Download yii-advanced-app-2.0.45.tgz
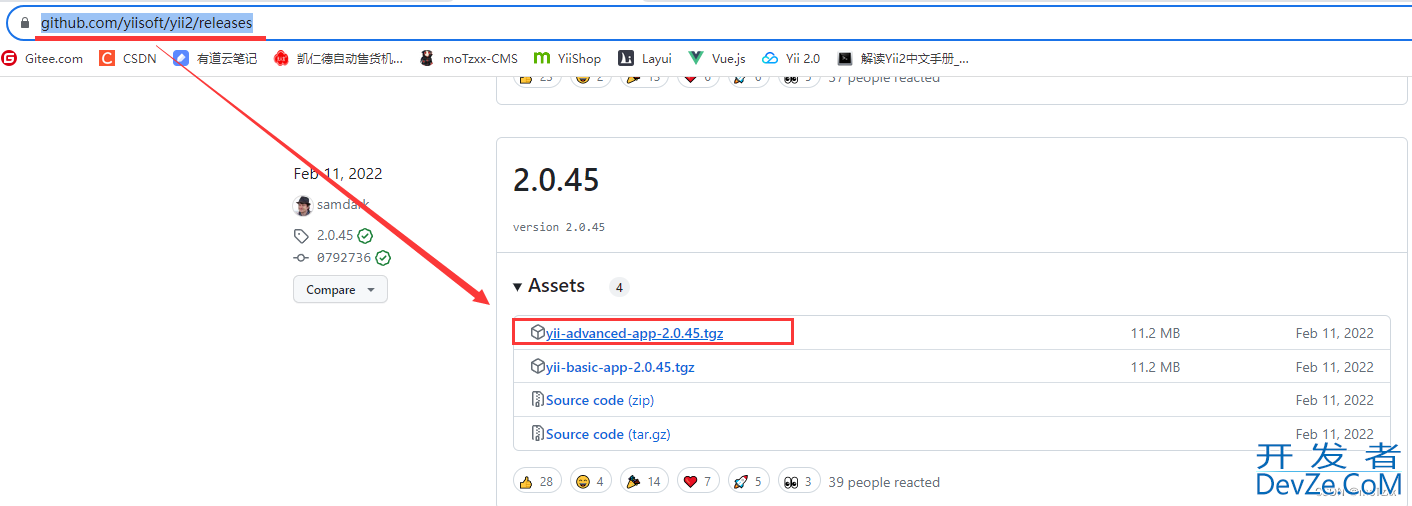 click(x=634, y=333)
